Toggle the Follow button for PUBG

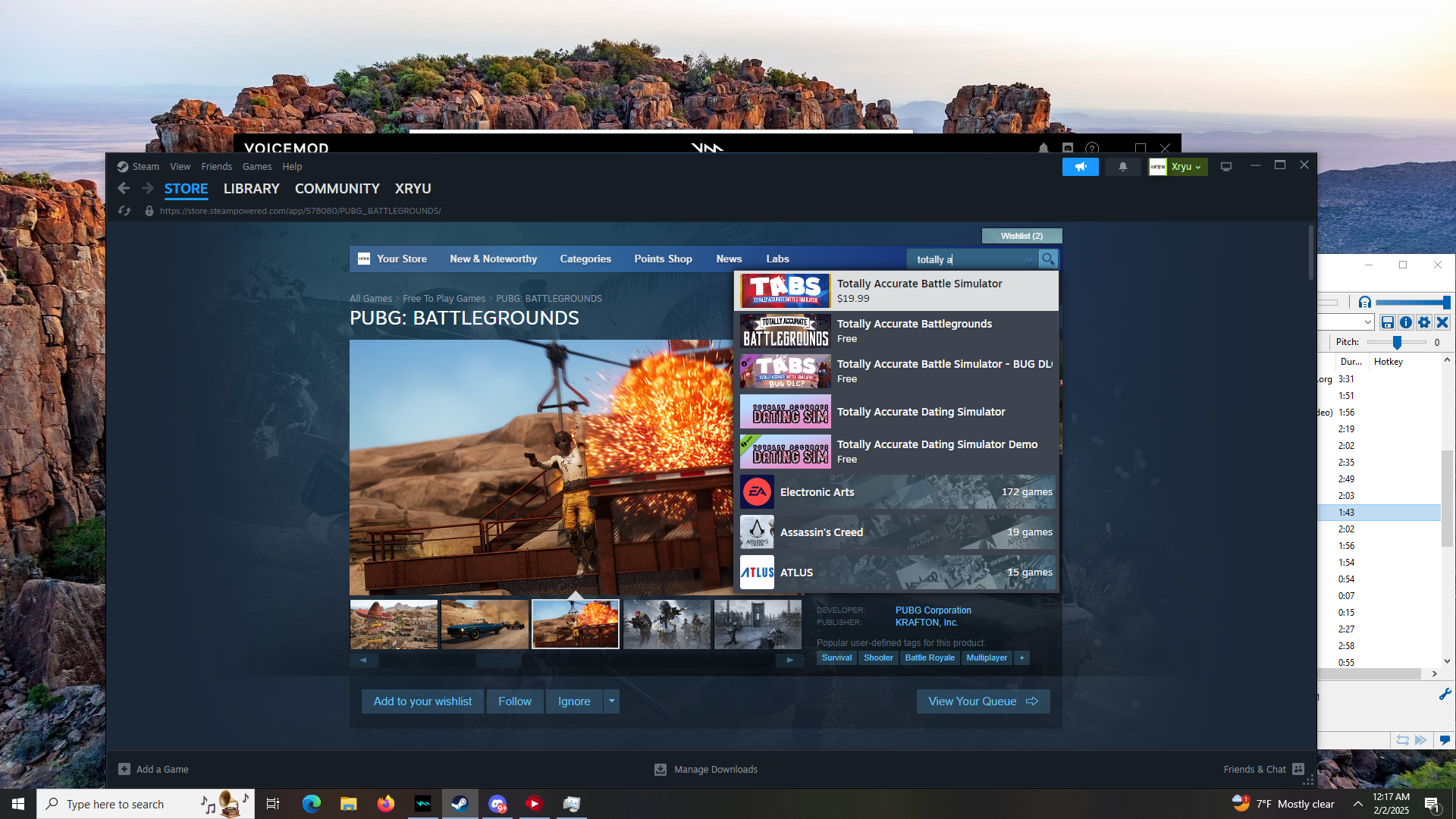[514, 701]
